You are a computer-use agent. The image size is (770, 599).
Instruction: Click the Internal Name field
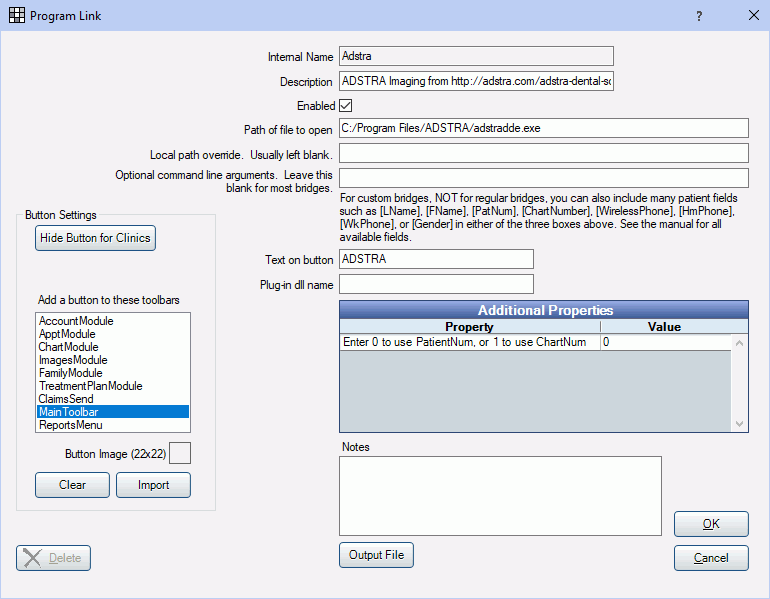(476, 56)
